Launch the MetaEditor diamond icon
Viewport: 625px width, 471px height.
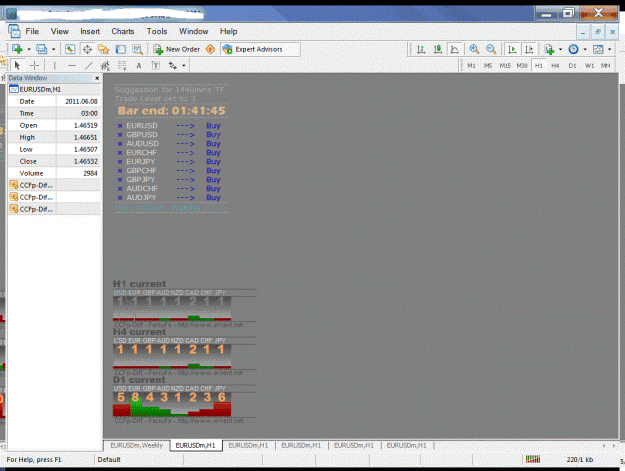pyautogui.click(x=210, y=49)
